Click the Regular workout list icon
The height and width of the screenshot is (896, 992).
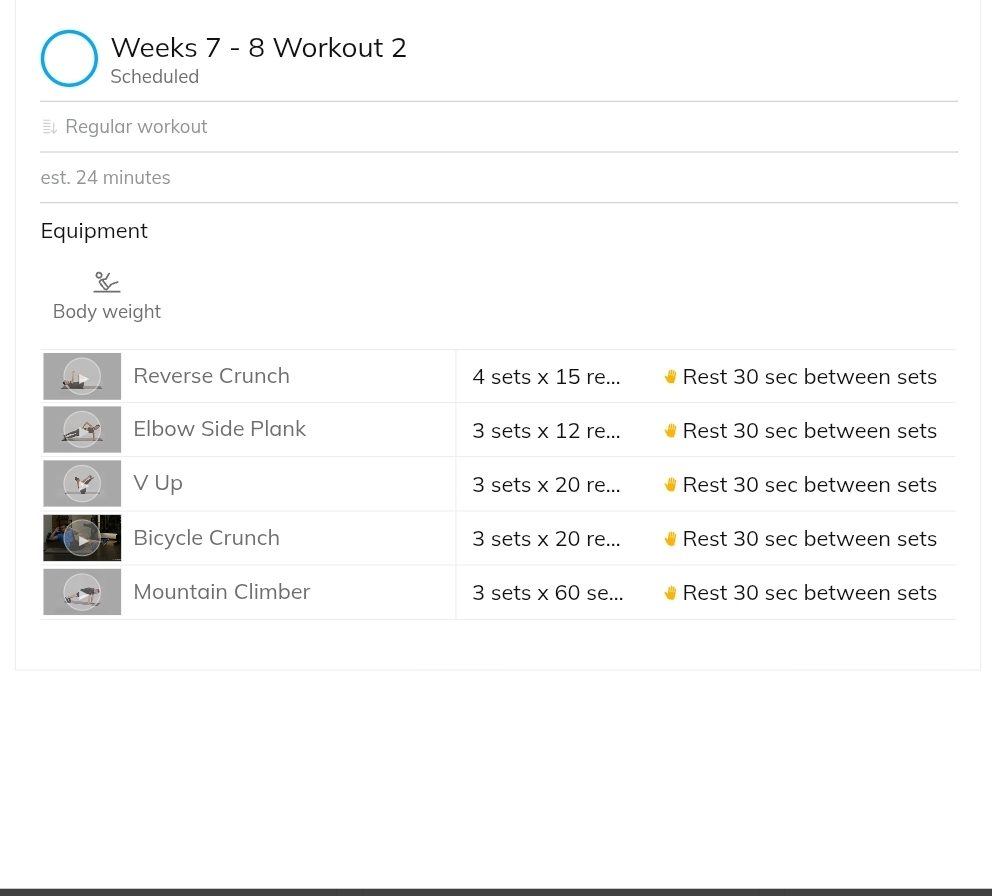pyautogui.click(x=49, y=127)
